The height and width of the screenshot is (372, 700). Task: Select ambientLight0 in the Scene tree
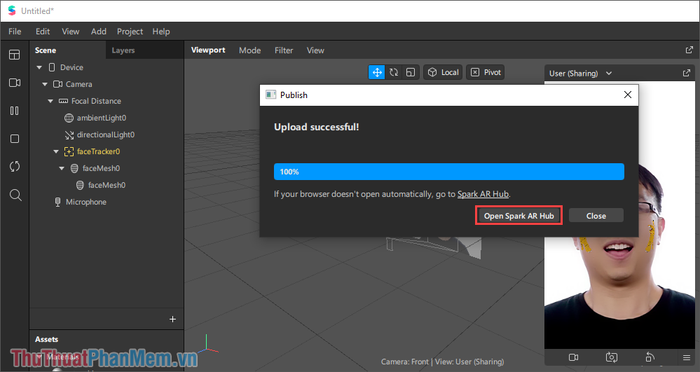tap(101, 118)
